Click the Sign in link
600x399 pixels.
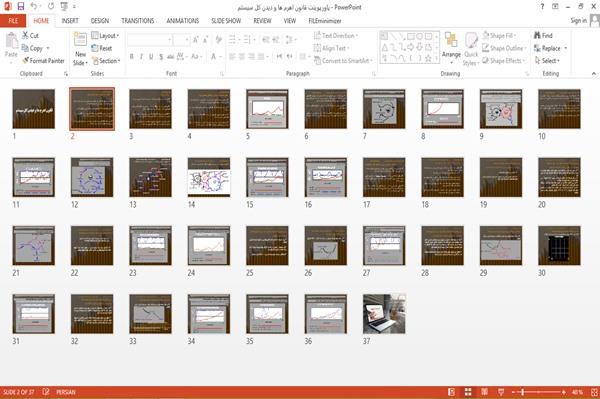pyautogui.click(x=578, y=21)
